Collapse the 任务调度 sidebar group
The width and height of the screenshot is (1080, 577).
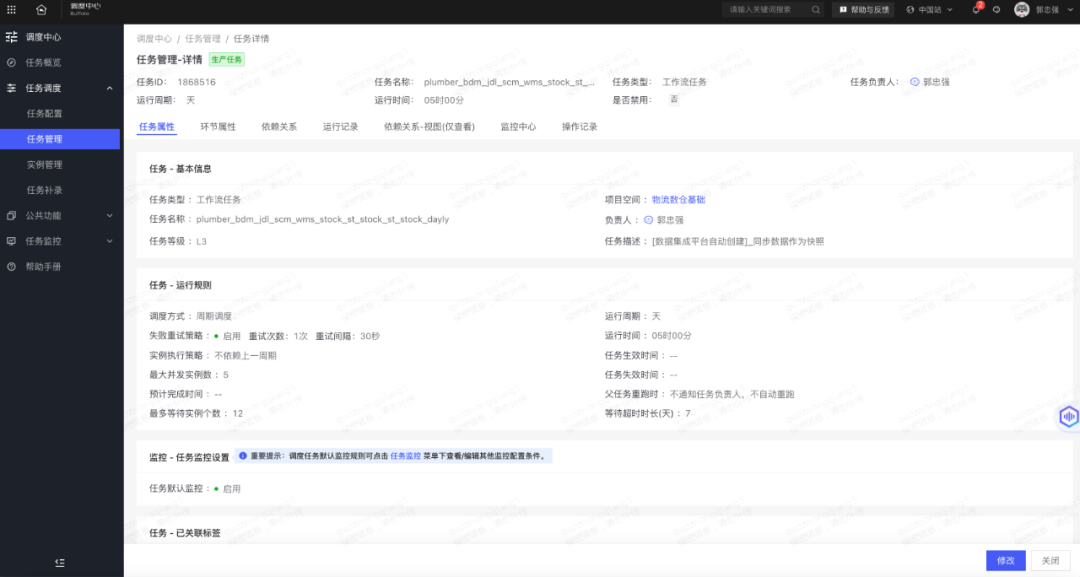click(x=110, y=88)
